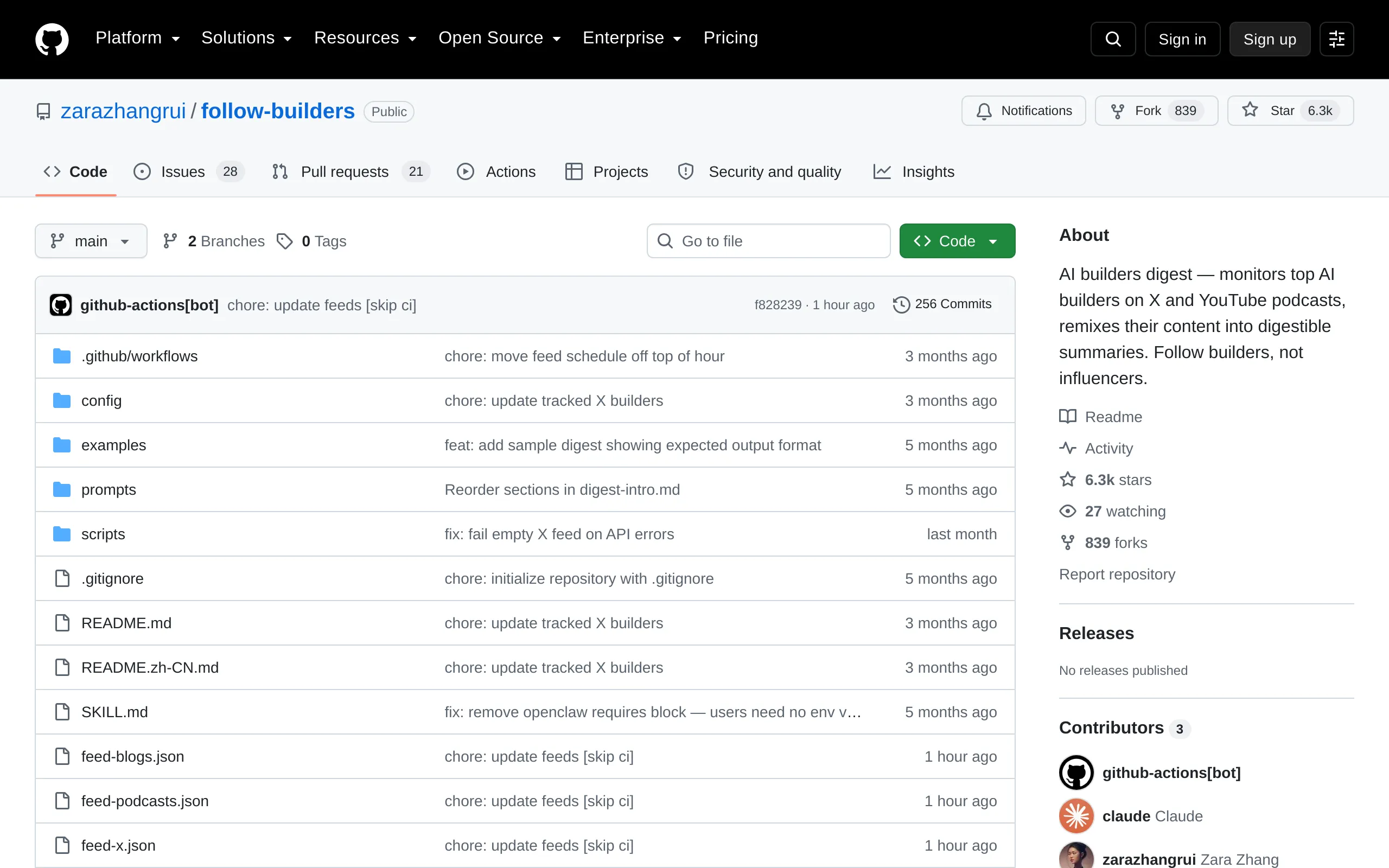Click the fork icon in Fork button
The height and width of the screenshot is (868, 1389).
(1117, 111)
